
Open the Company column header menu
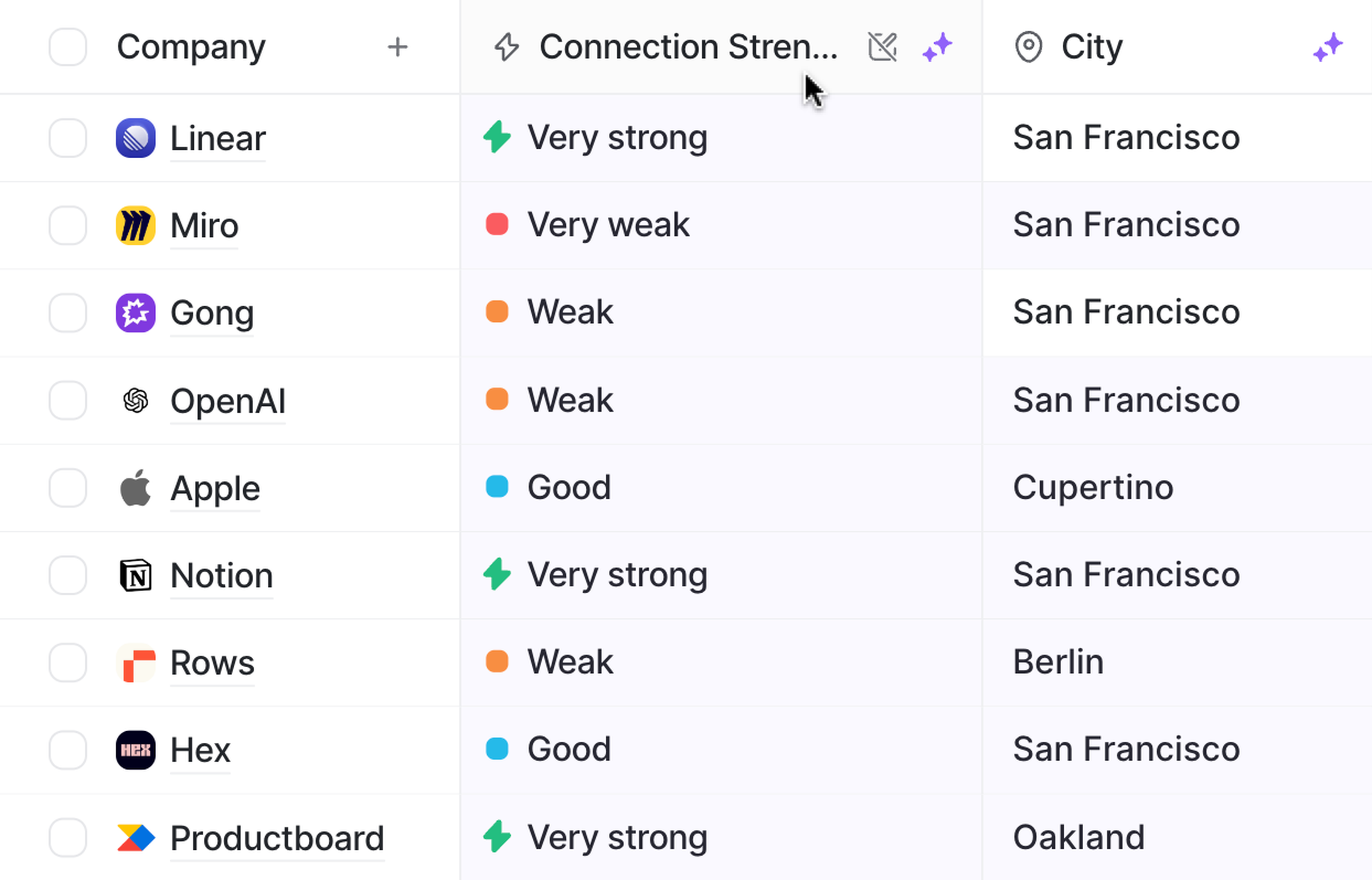coord(191,47)
